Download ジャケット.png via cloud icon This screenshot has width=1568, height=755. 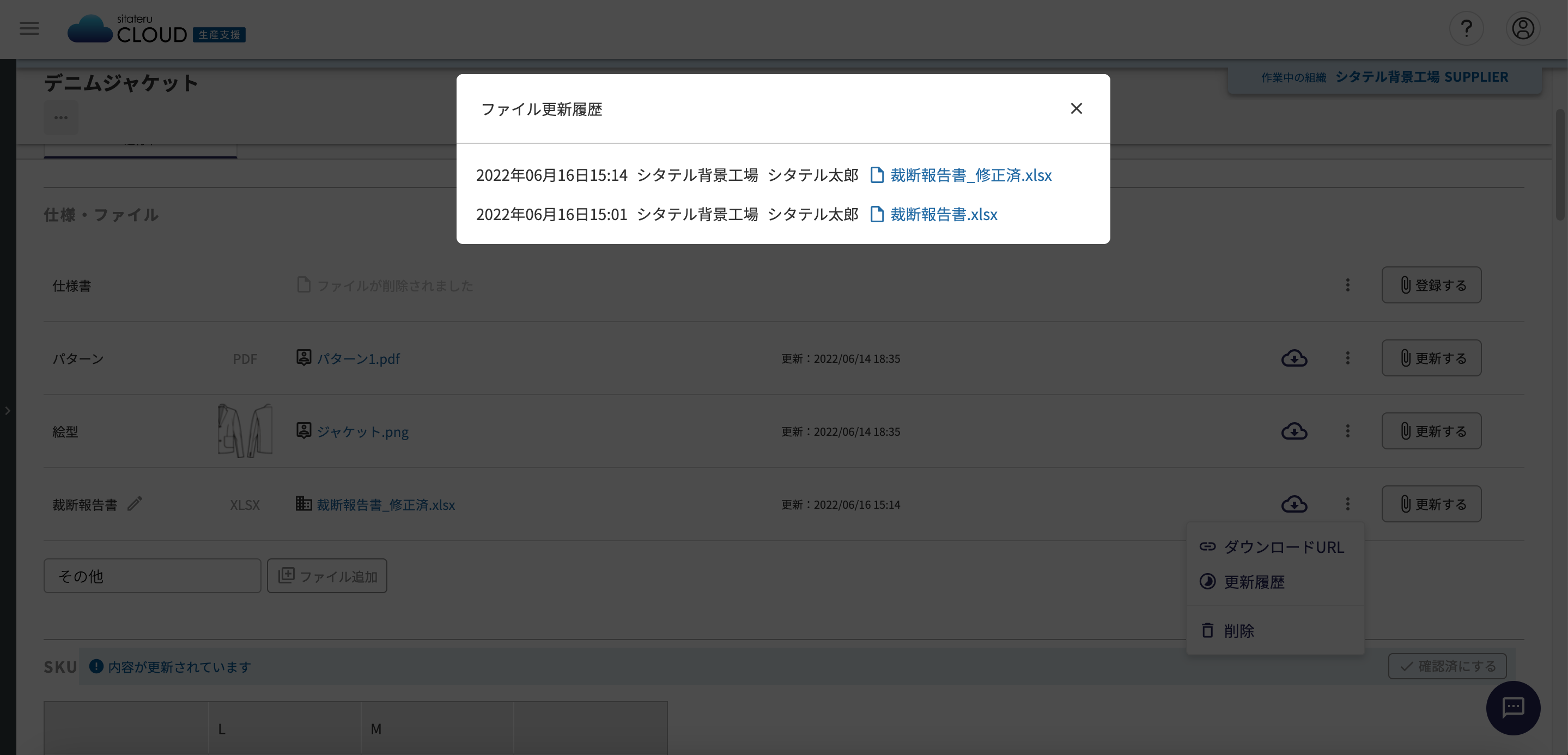click(x=1294, y=431)
